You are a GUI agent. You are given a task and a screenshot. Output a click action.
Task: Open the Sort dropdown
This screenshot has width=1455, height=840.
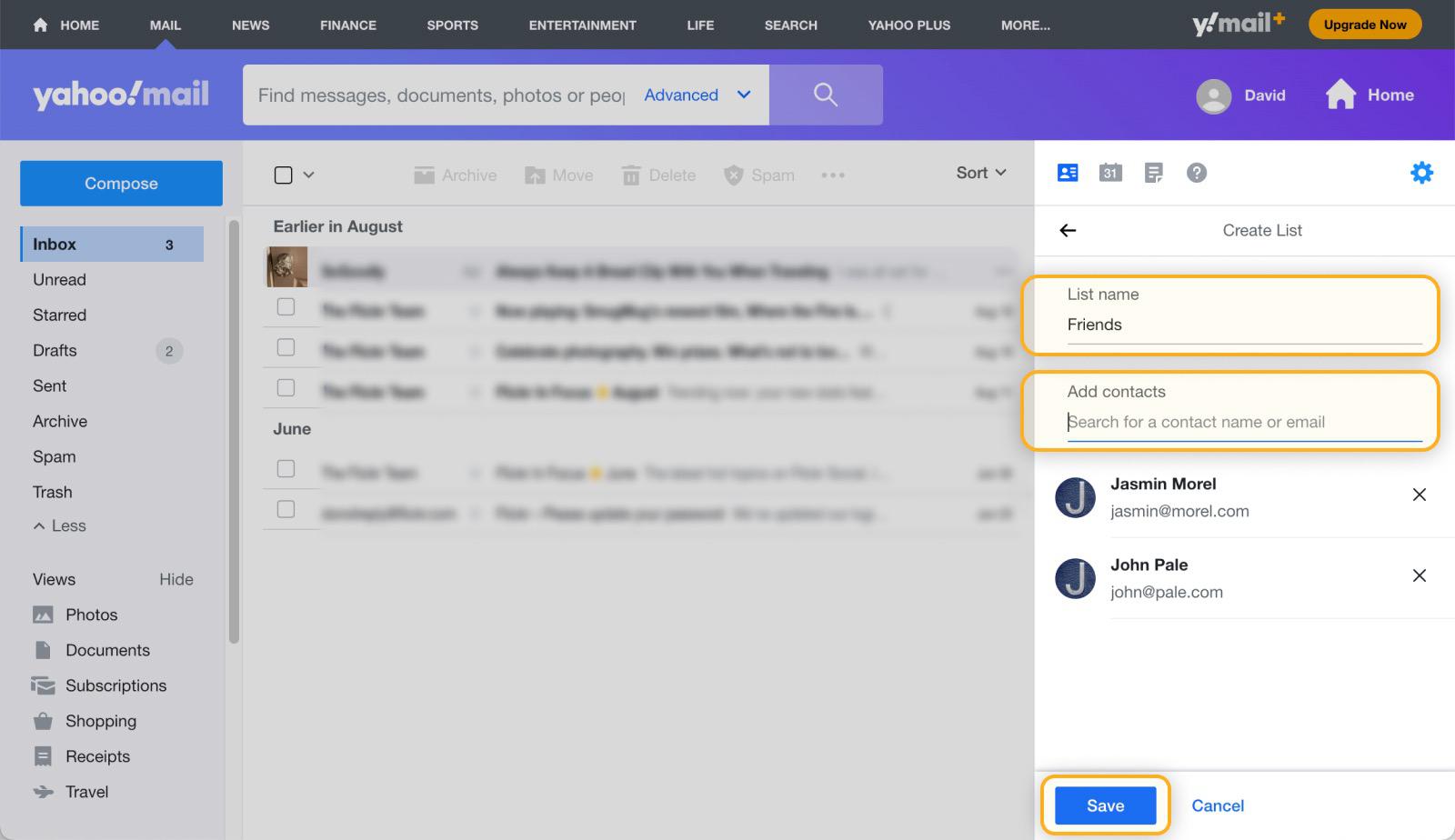981,173
